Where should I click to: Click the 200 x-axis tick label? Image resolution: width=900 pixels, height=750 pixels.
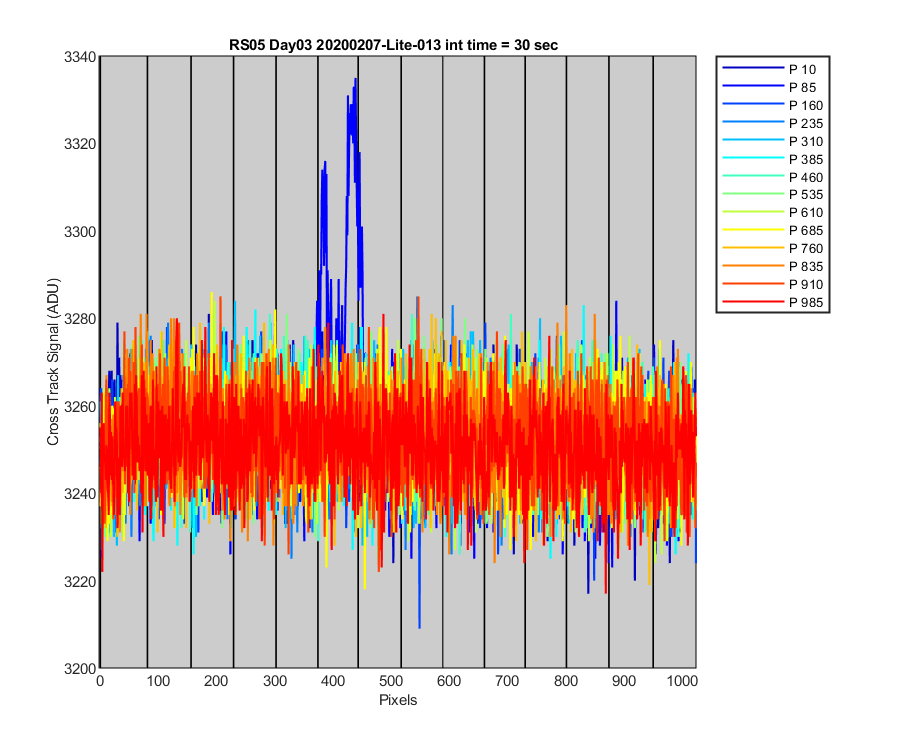[216, 681]
